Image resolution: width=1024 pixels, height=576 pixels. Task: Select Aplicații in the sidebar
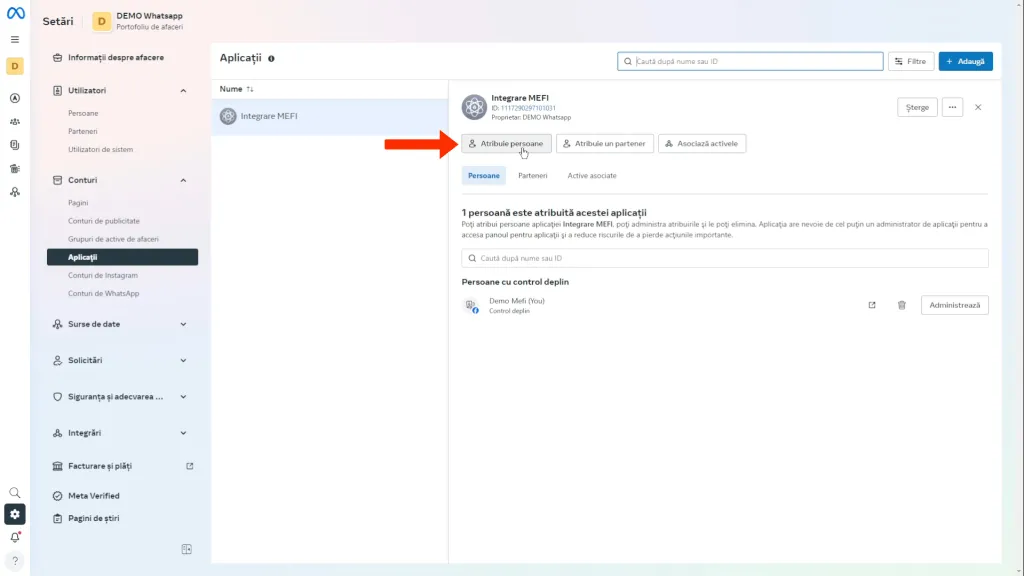tap(122, 257)
